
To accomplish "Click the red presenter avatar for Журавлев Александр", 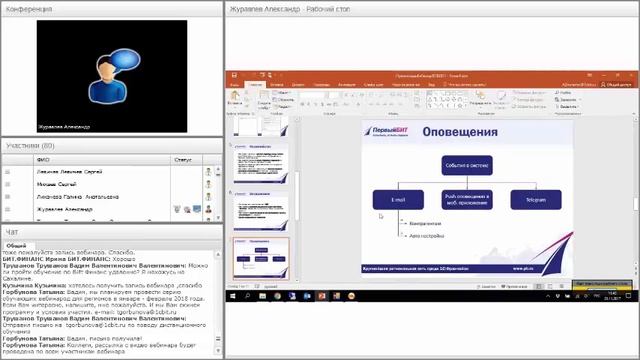I will click(209, 209).
